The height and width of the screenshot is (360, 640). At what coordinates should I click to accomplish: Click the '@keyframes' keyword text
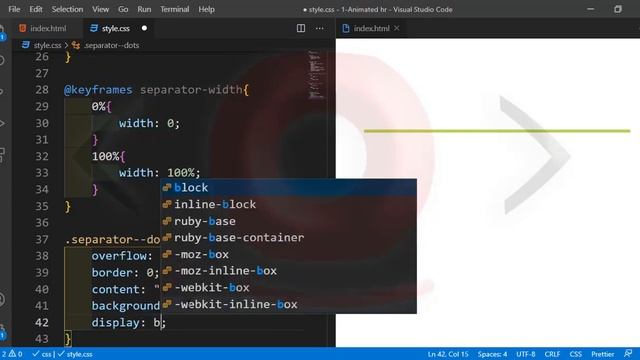98,90
